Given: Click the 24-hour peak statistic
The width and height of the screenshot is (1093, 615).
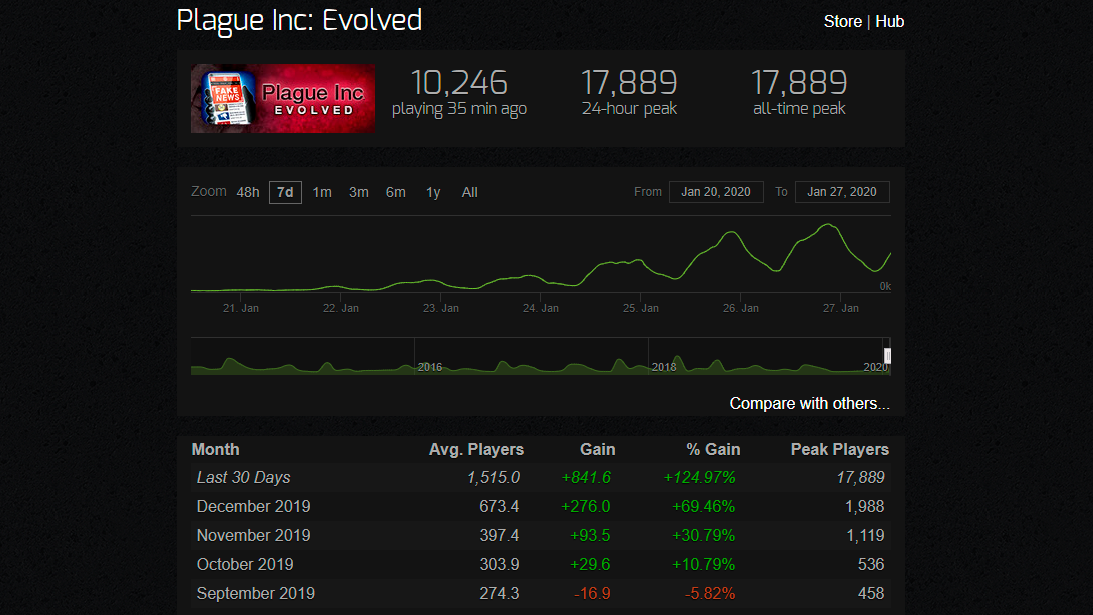Looking at the screenshot, I should pos(629,92).
